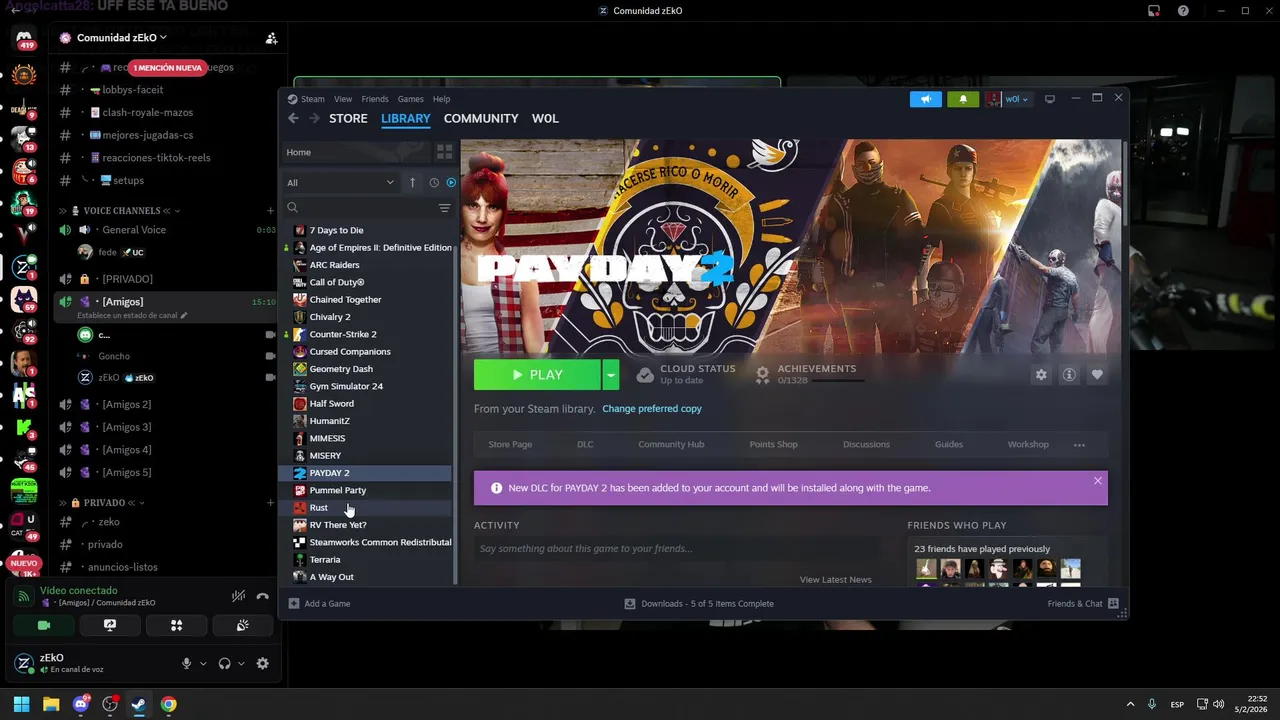
Task: Open PAYDAY 2 Achievements section
Action: [808, 374]
